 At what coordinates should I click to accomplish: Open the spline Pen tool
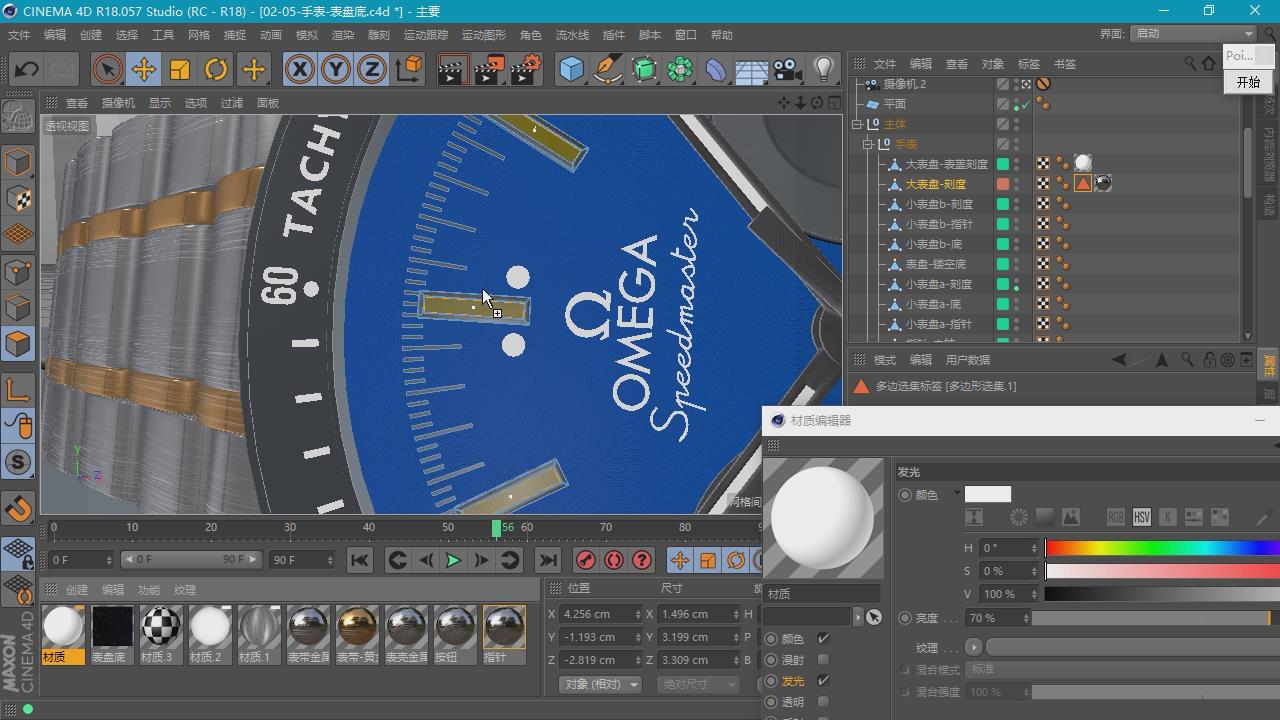[x=607, y=69]
